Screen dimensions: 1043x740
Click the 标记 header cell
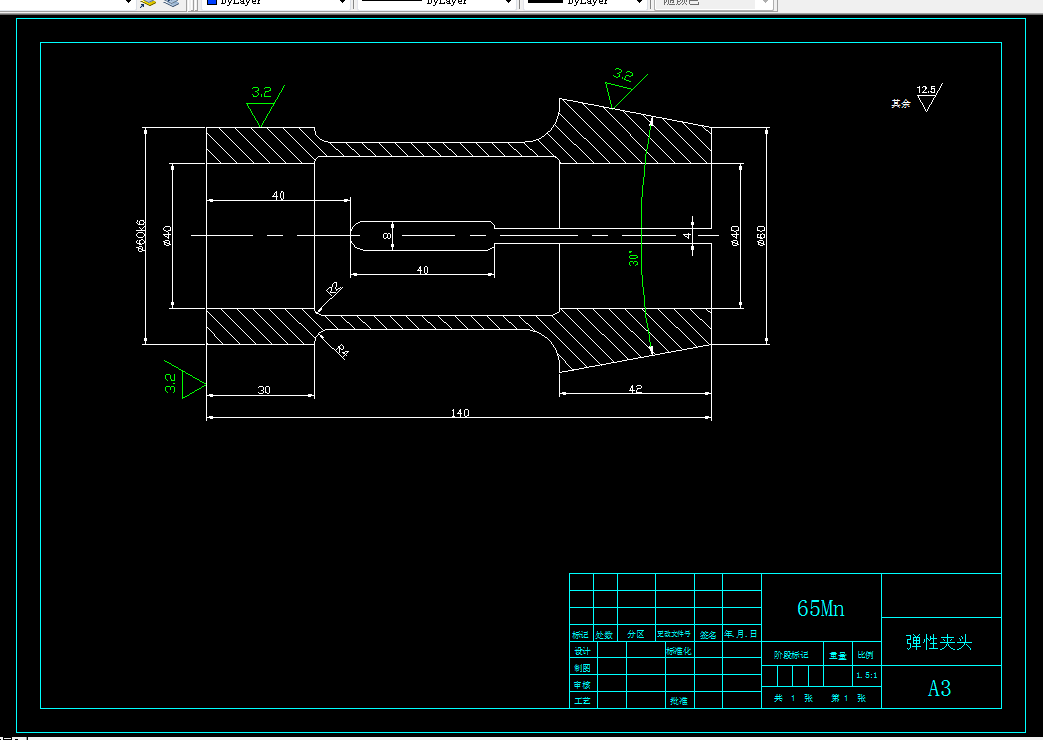(580, 634)
